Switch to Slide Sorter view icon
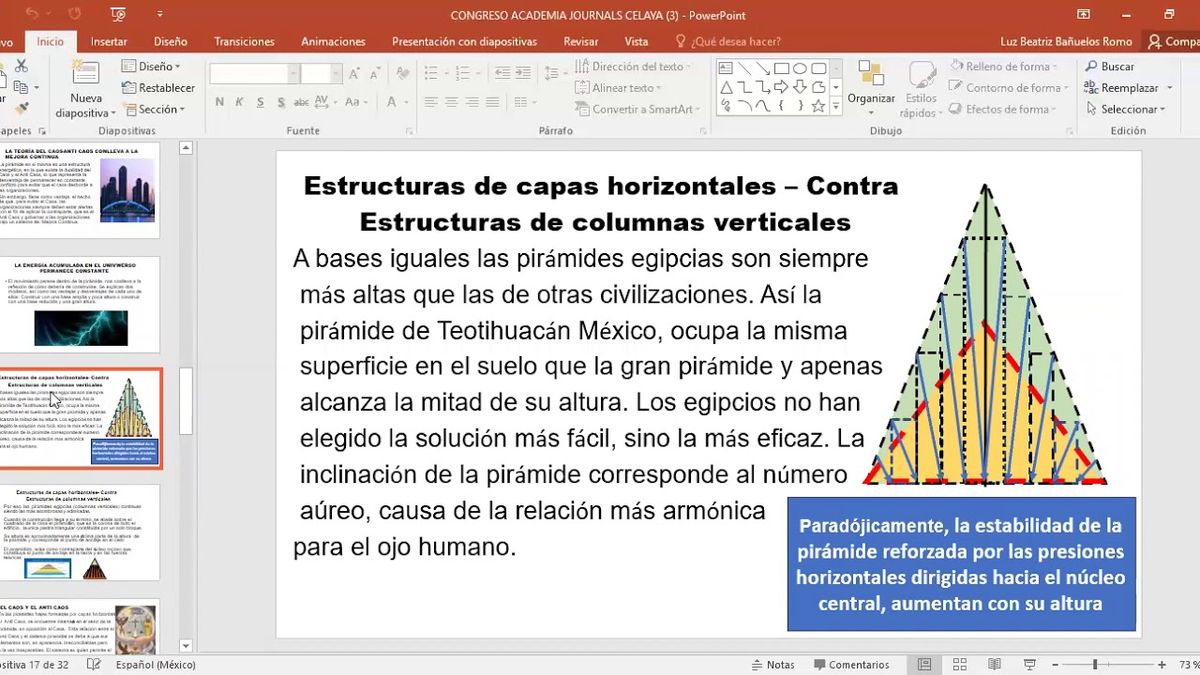Image resolution: width=1200 pixels, height=675 pixels. tap(959, 664)
